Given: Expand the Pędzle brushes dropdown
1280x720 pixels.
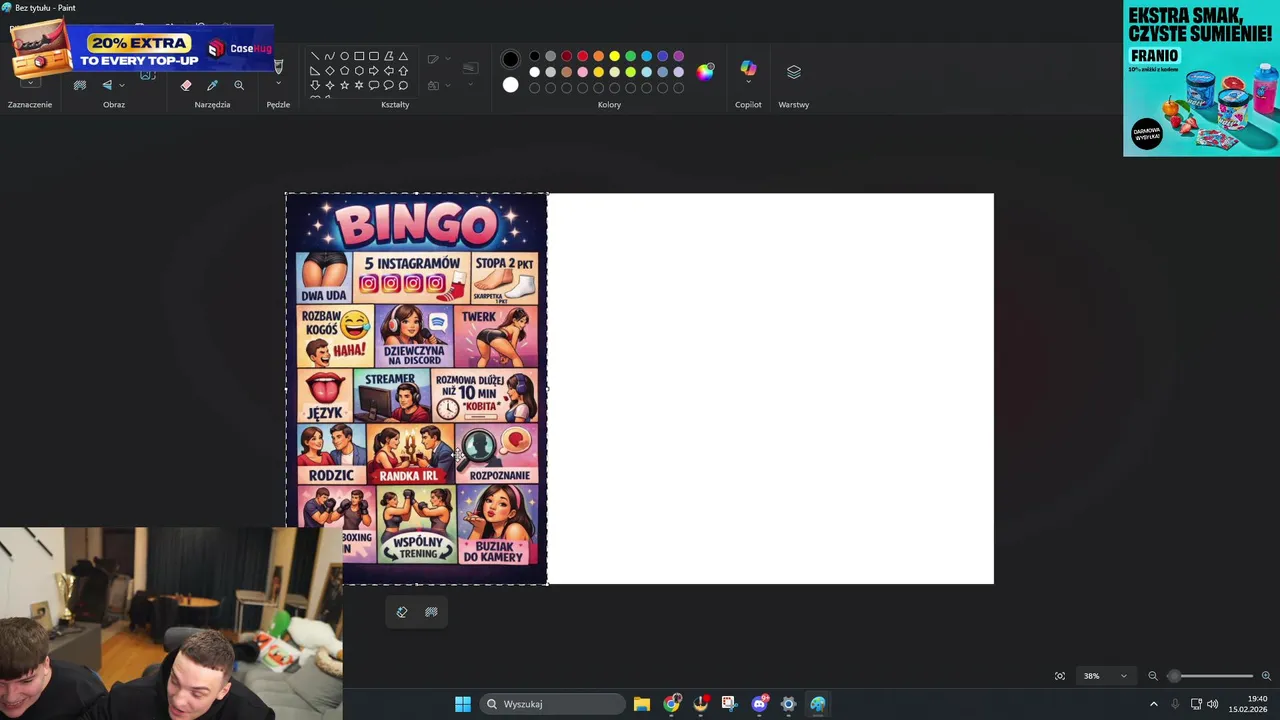Looking at the screenshot, I should (278, 83).
